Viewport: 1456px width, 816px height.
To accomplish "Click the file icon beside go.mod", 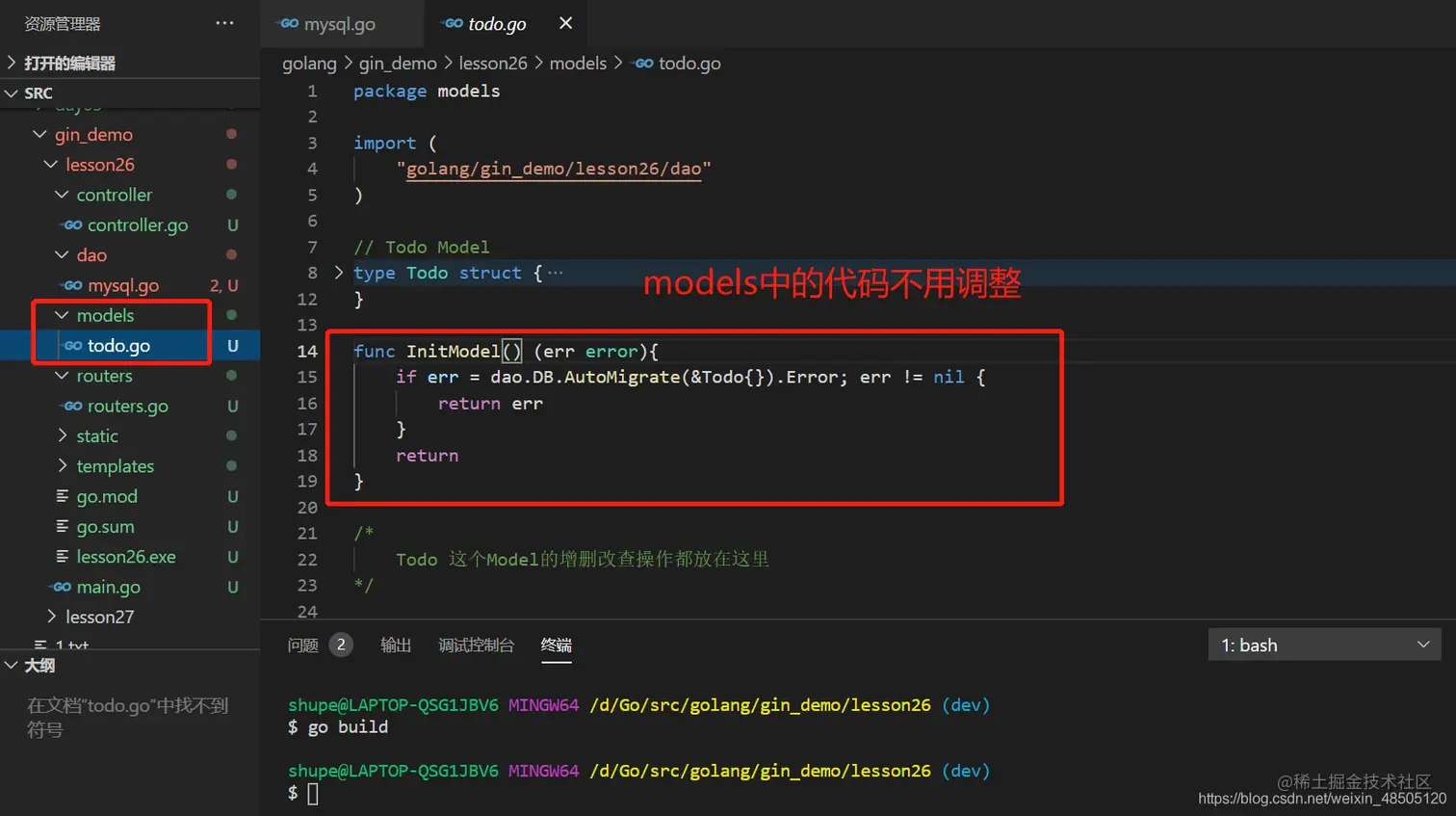I will point(63,496).
